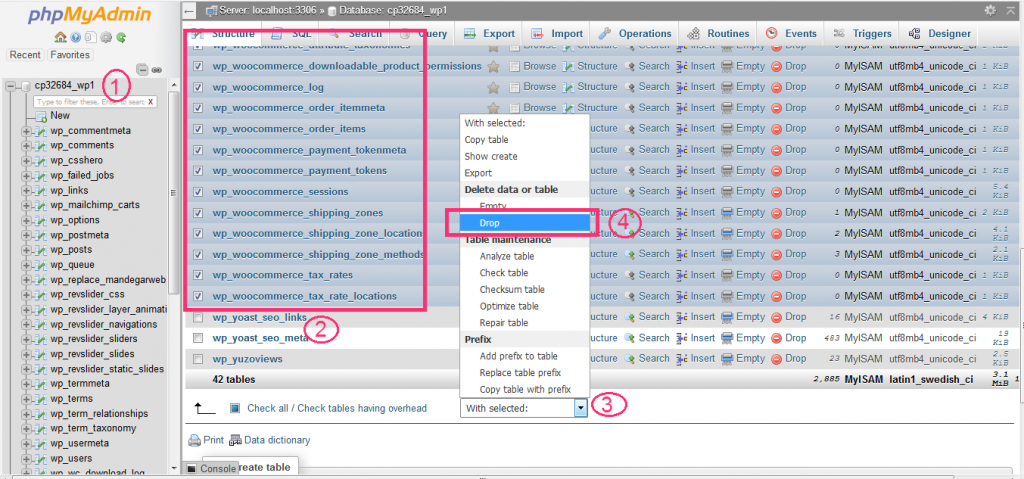
Task: Drop the wp_yoast_seo_links row
Action: pos(789,317)
